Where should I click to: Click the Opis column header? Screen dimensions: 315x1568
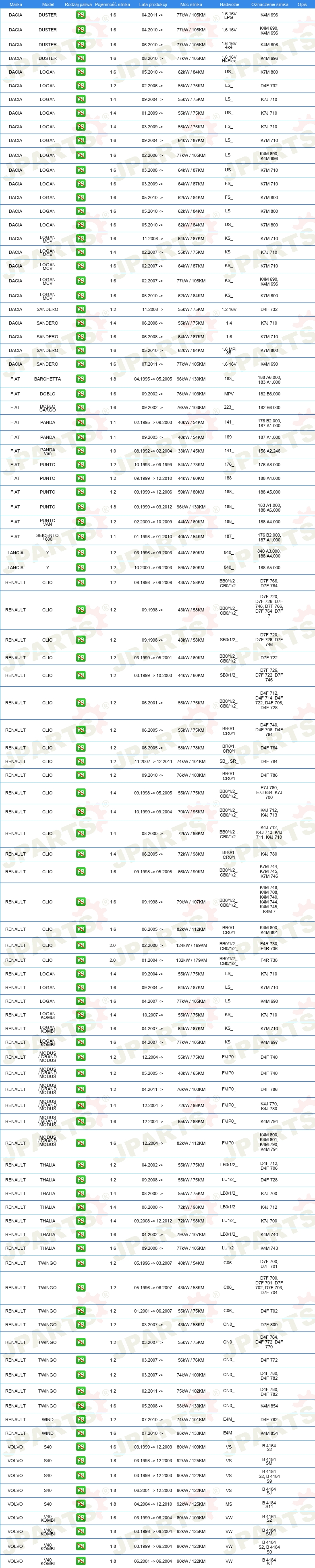tap(302, 4)
